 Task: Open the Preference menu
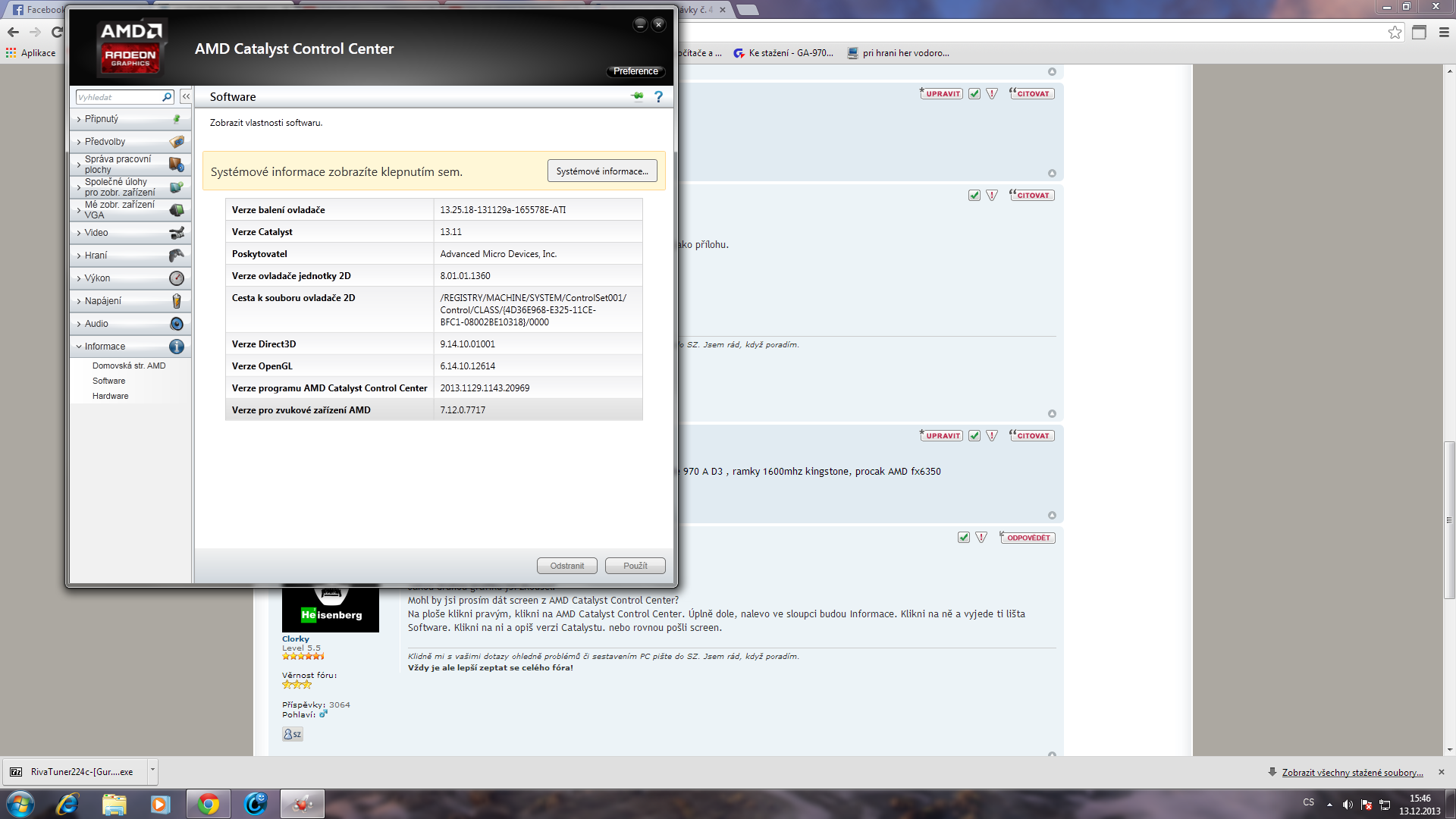click(x=635, y=71)
